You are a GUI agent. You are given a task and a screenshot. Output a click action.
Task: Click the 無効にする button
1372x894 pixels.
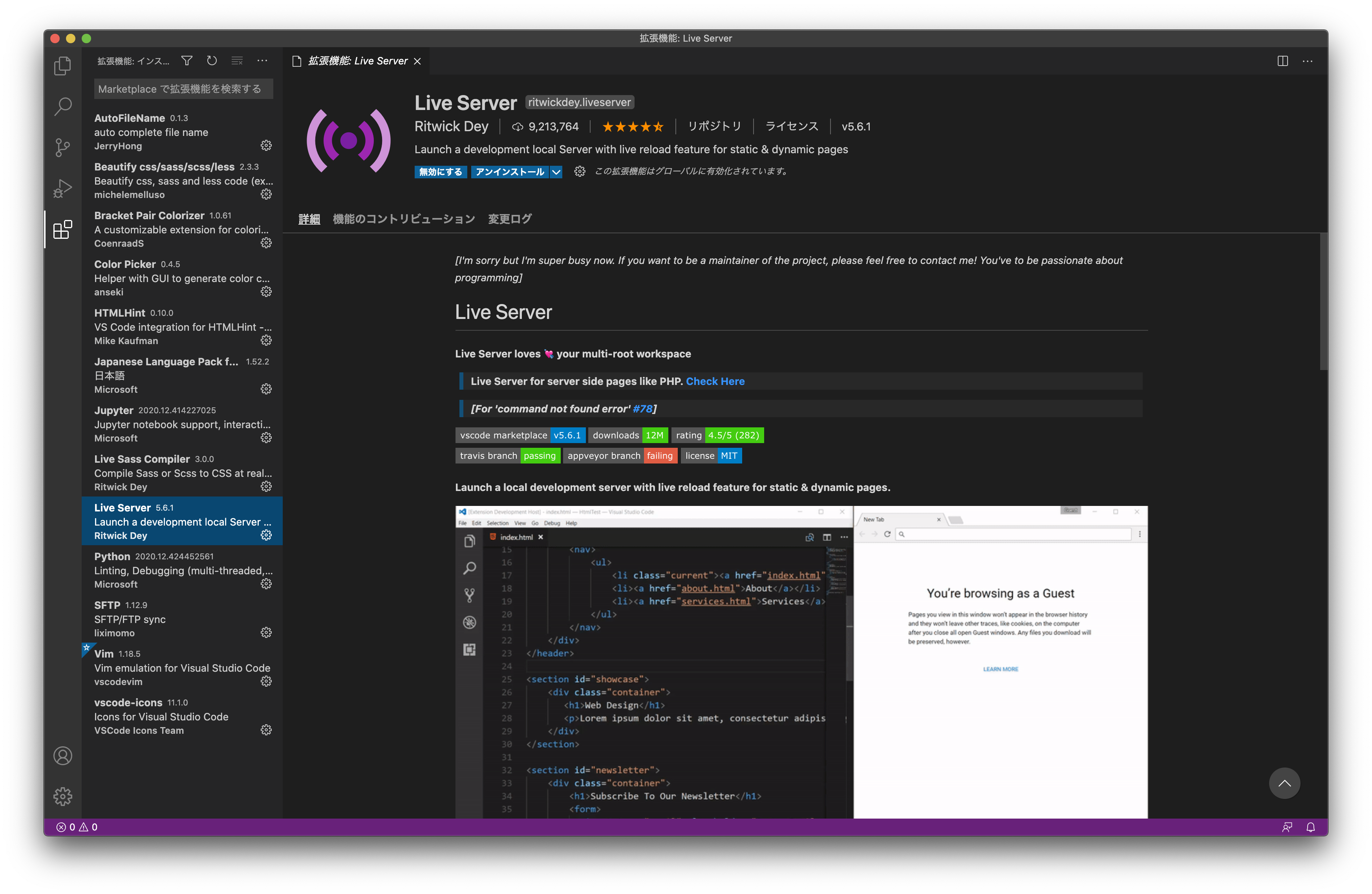(441, 172)
